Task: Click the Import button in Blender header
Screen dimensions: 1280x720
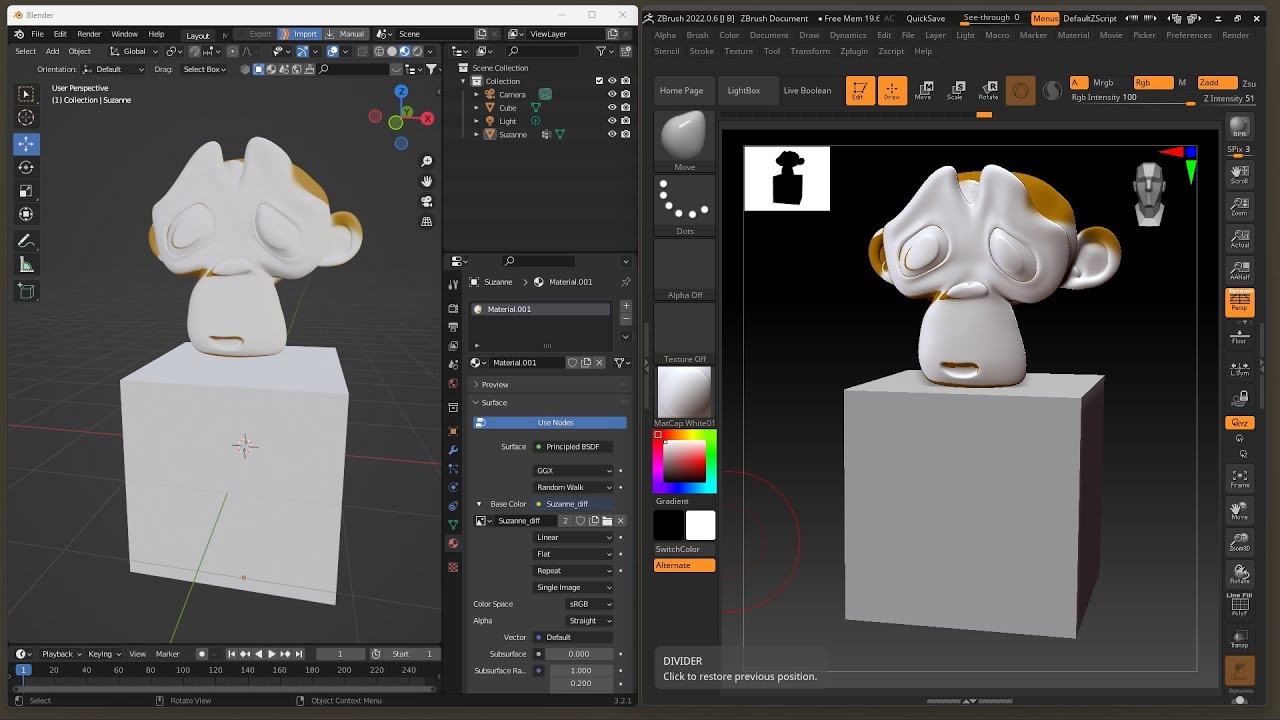Action: point(299,34)
